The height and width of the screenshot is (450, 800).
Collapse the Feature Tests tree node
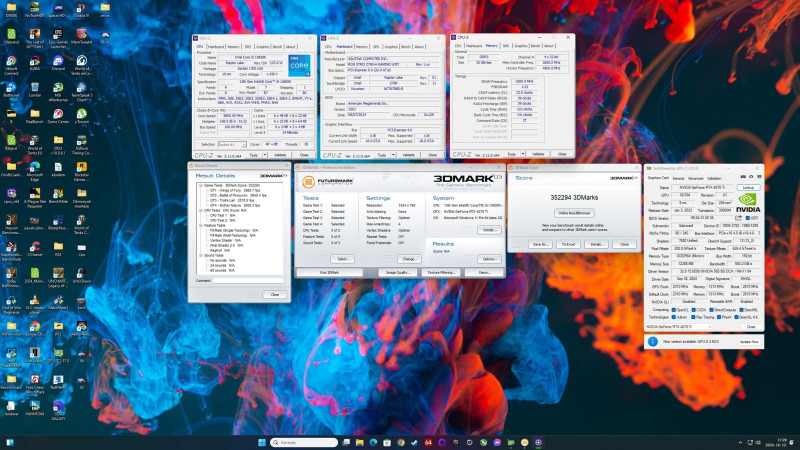pyautogui.click(x=201, y=225)
